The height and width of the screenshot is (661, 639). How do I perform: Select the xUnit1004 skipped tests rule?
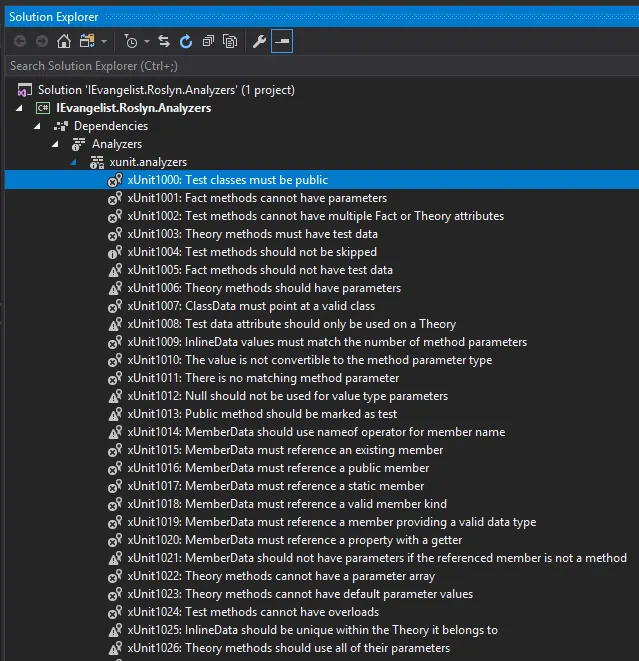(252, 252)
